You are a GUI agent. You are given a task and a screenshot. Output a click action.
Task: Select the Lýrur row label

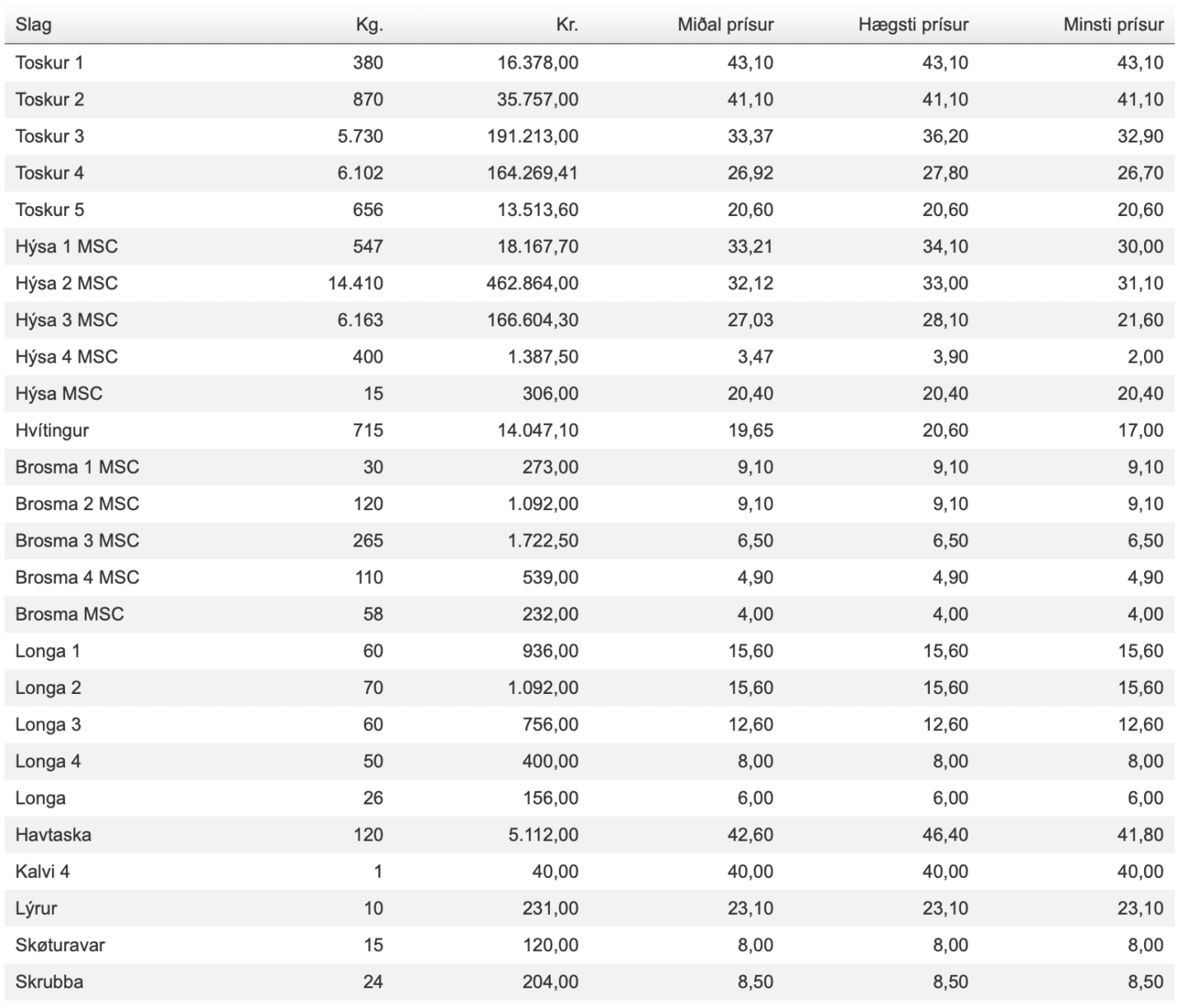(36, 909)
